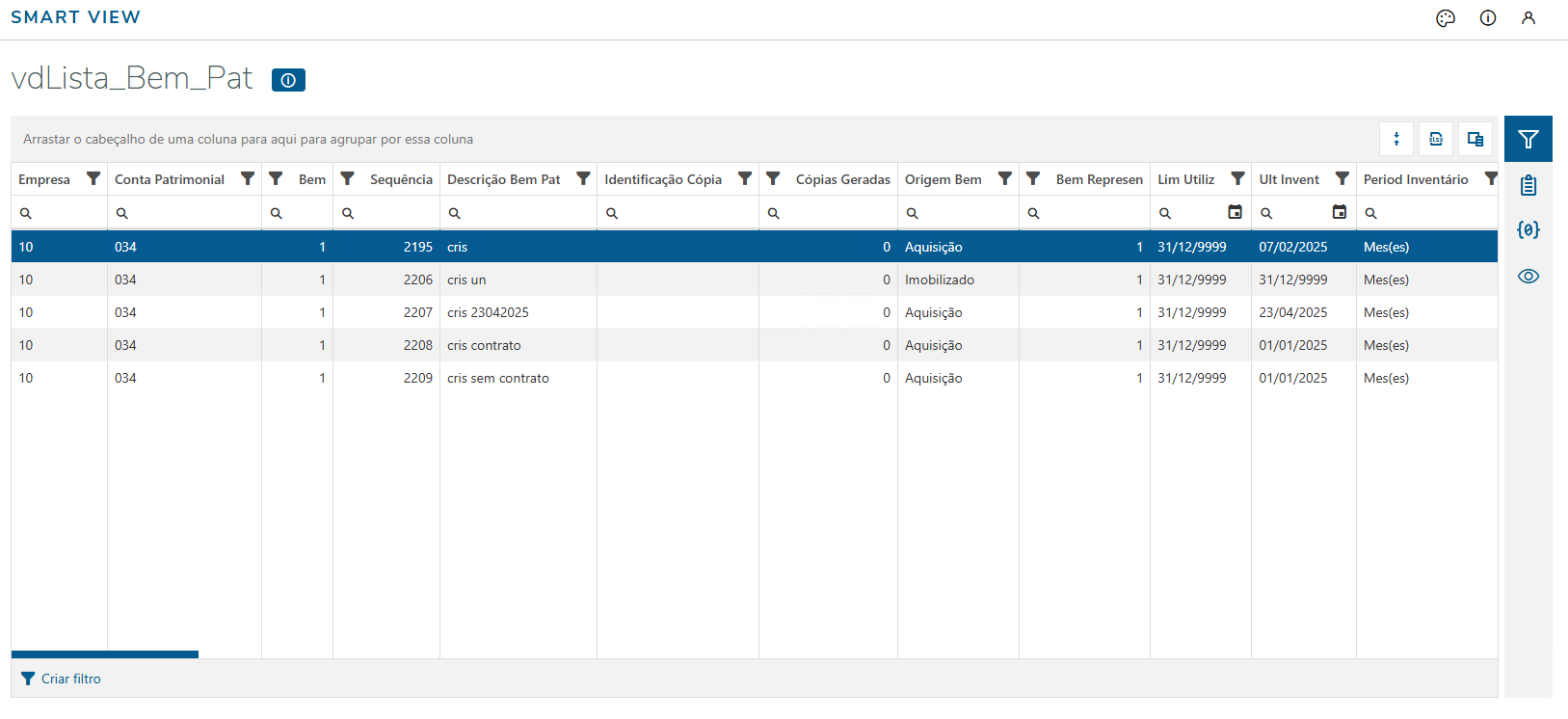Select the row with sequence 2195
The image size is (1568, 719).
(755, 247)
